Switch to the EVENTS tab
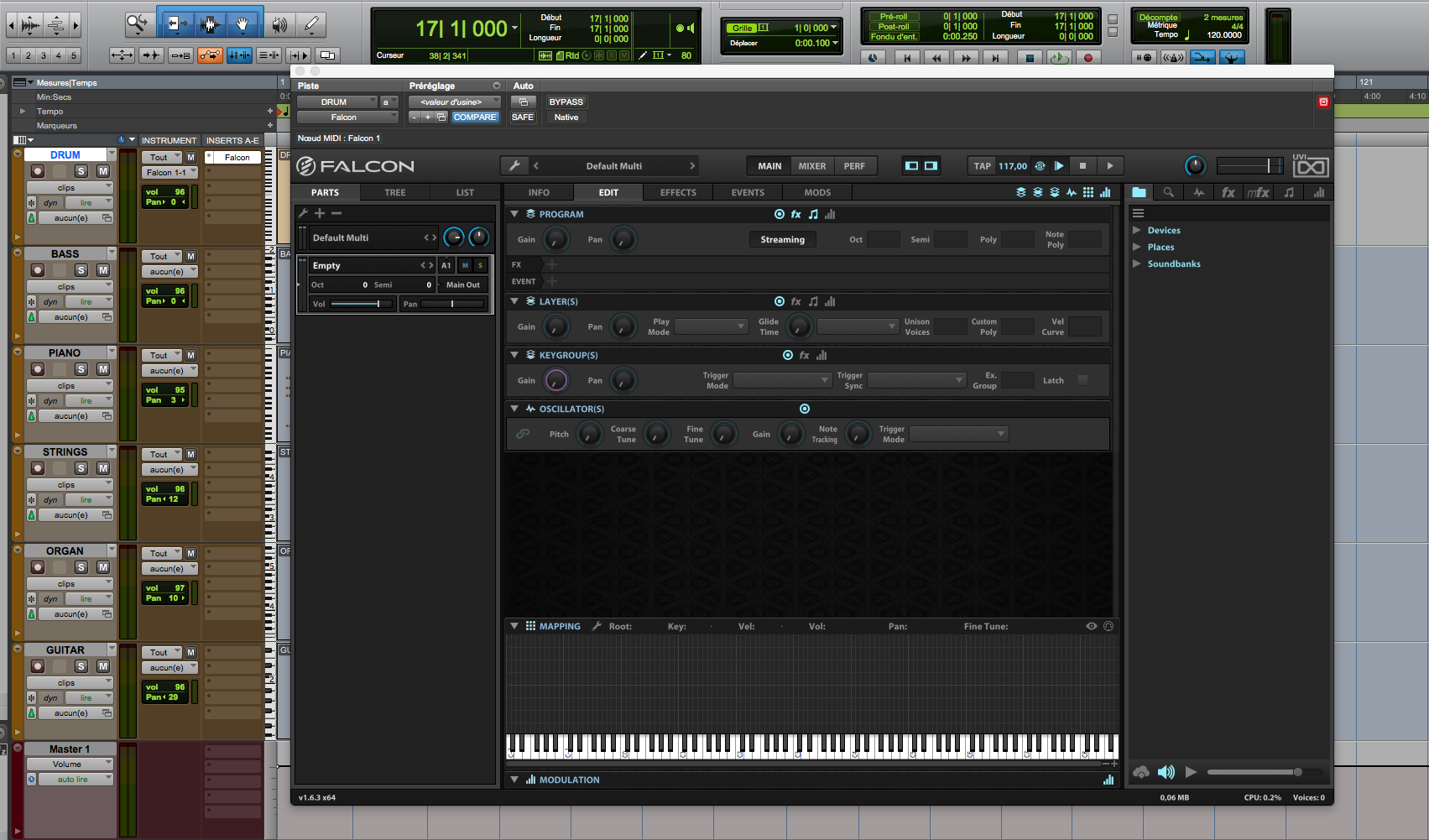Screen dimensions: 1429x840 point(748,192)
